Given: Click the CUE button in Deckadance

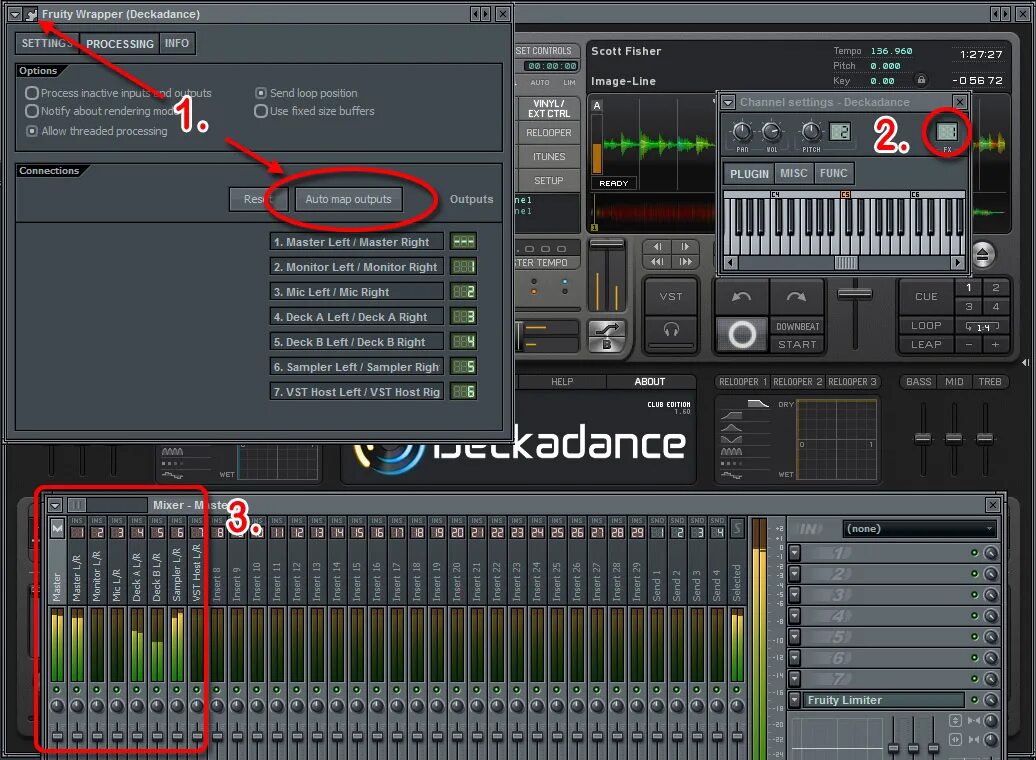Looking at the screenshot, I should (x=926, y=297).
